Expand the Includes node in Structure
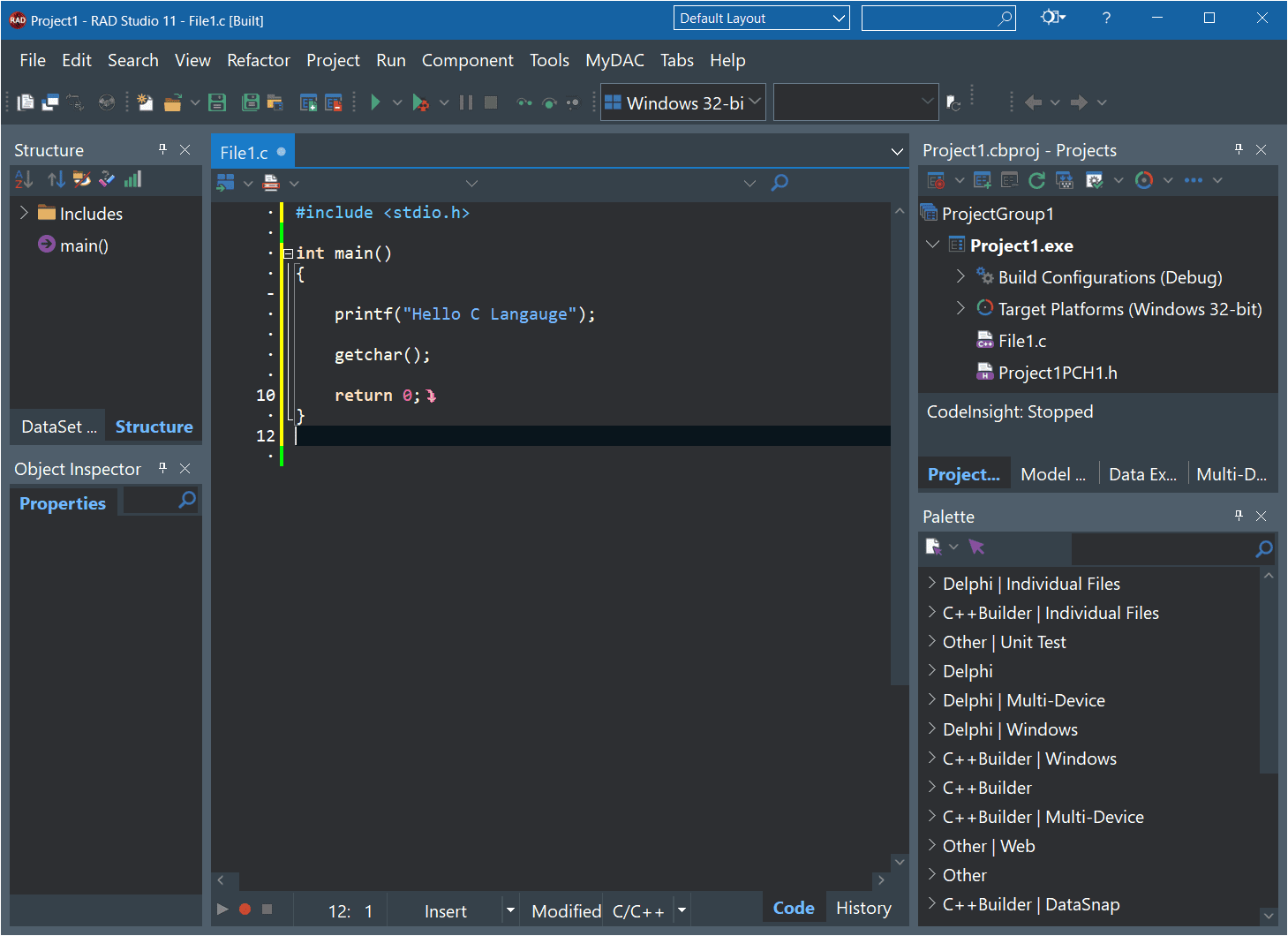 24,213
